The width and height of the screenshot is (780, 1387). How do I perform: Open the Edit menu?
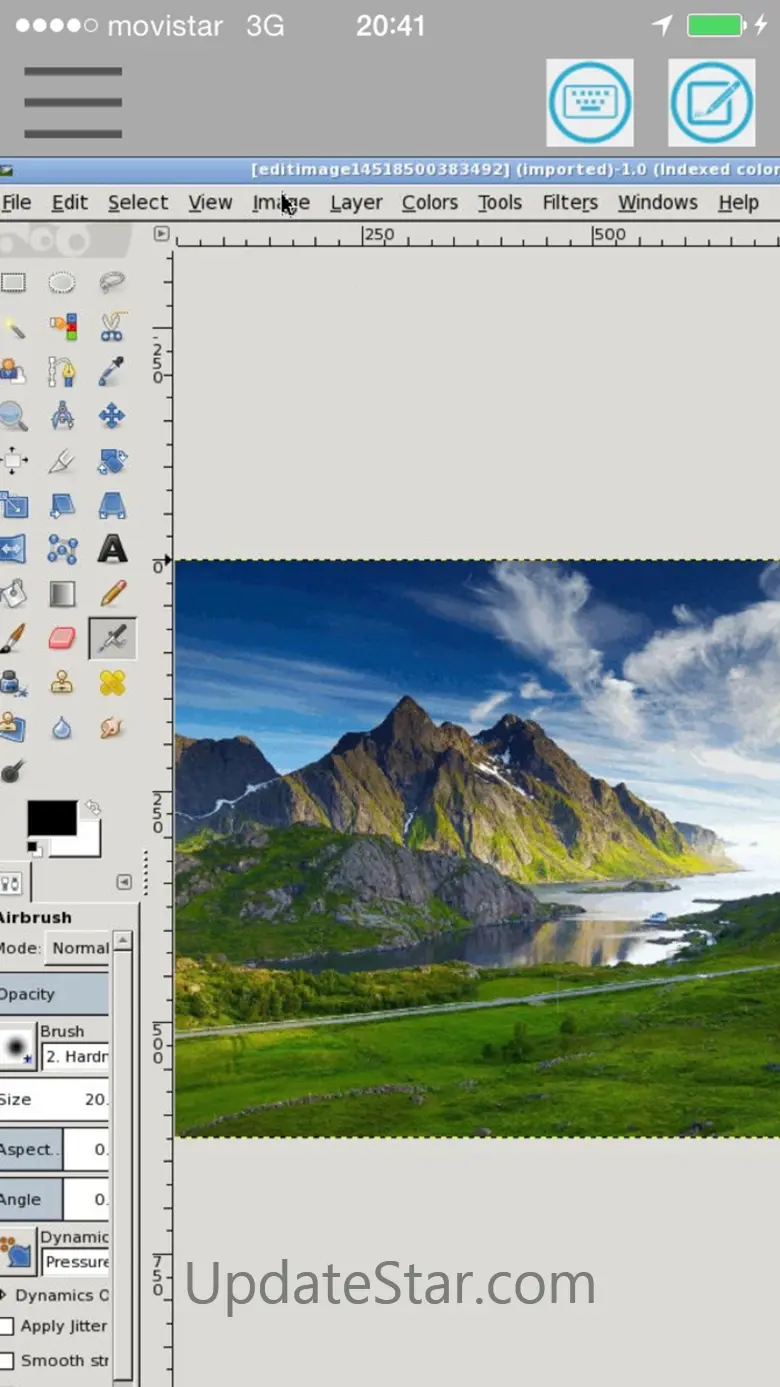pos(70,203)
